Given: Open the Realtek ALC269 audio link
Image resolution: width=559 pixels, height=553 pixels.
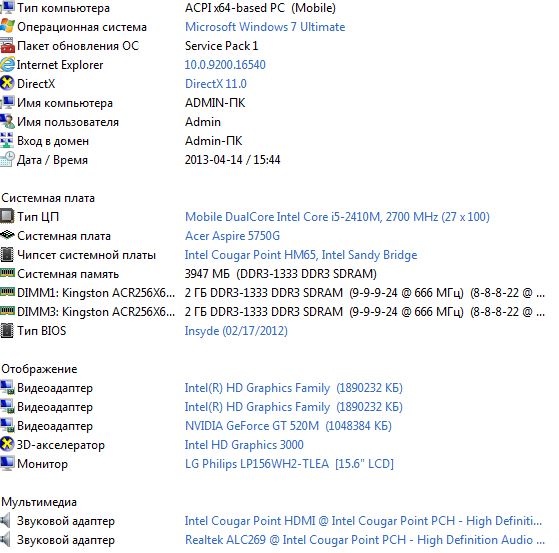Looking at the screenshot, I should 365,540.
